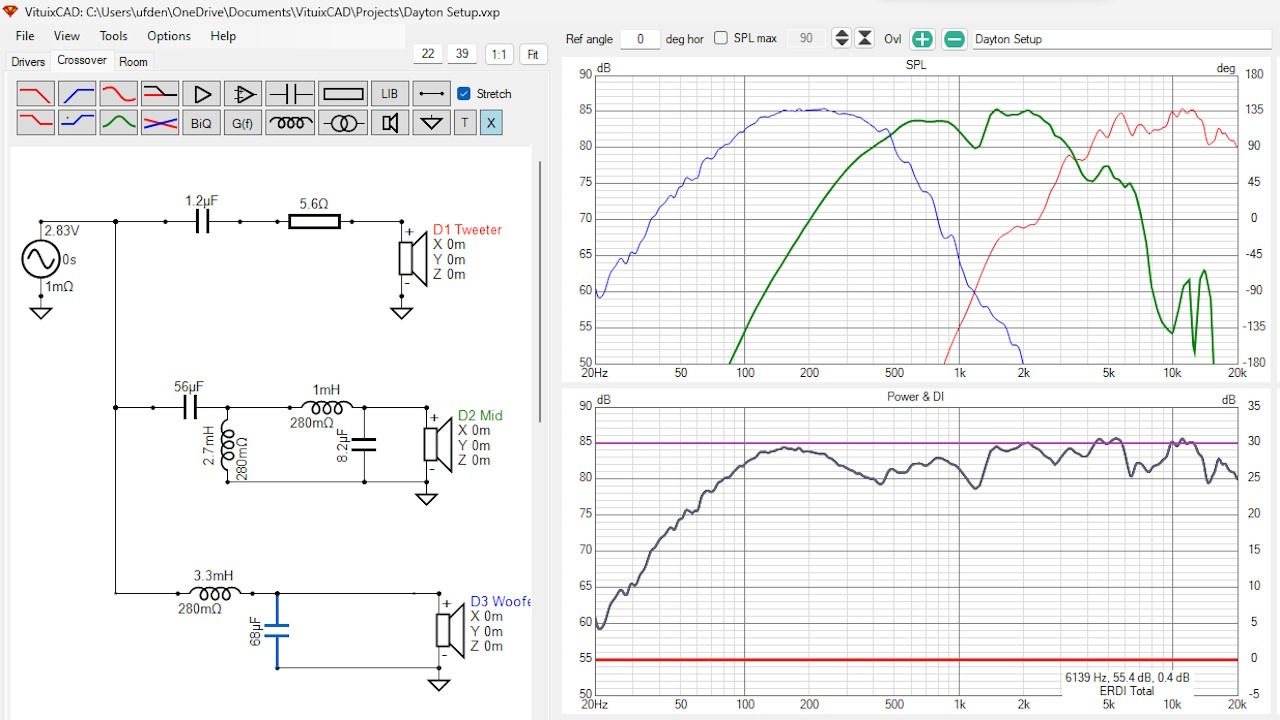The height and width of the screenshot is (720, 1280).
Task: Select the red-blue crossed lines filter block
Action: pyautogui.click(x=160, y=123)
